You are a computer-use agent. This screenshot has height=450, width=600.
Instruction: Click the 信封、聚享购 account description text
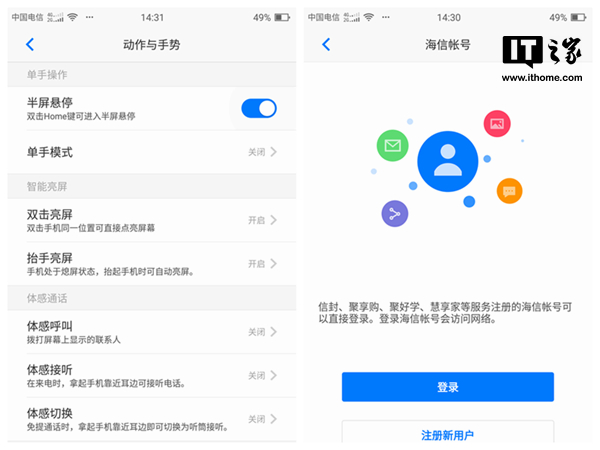[x=445, y=313]
